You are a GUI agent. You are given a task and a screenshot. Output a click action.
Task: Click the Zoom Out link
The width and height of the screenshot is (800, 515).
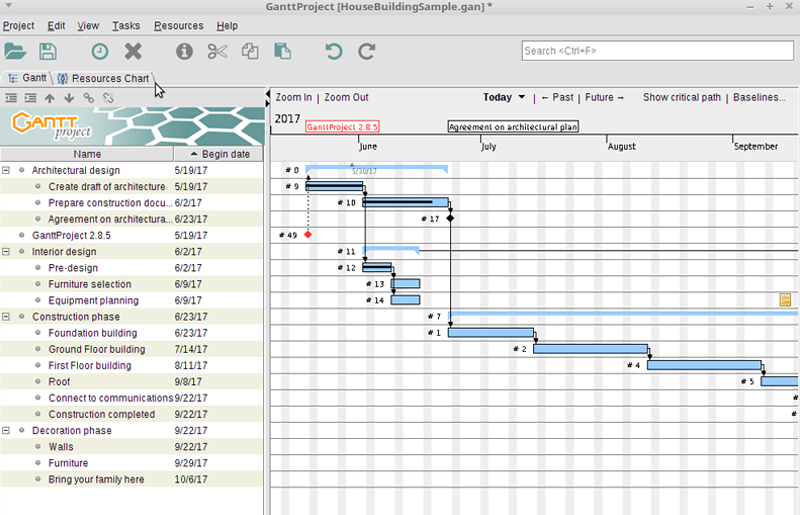tap(346, 97)
